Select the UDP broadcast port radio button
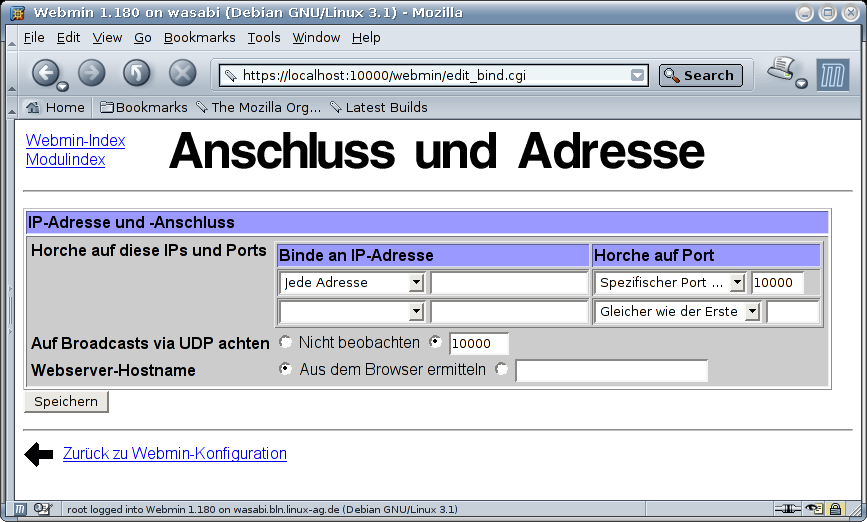867x522 pixels. 436,342
